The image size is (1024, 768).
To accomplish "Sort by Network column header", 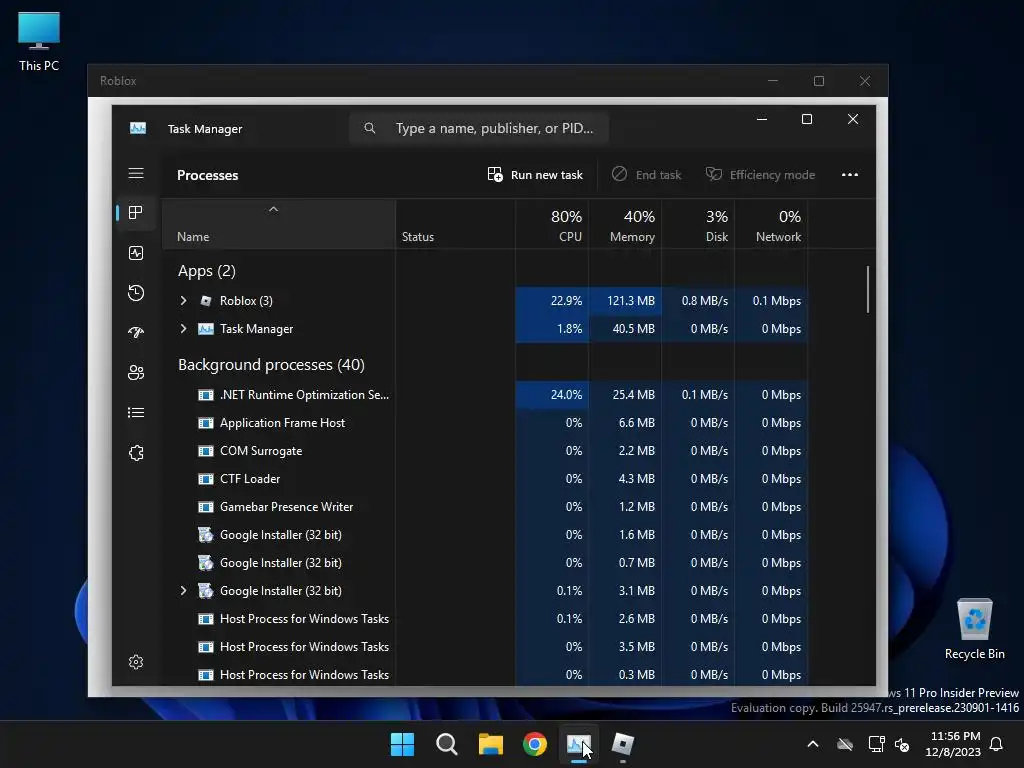I will (771, 224).
